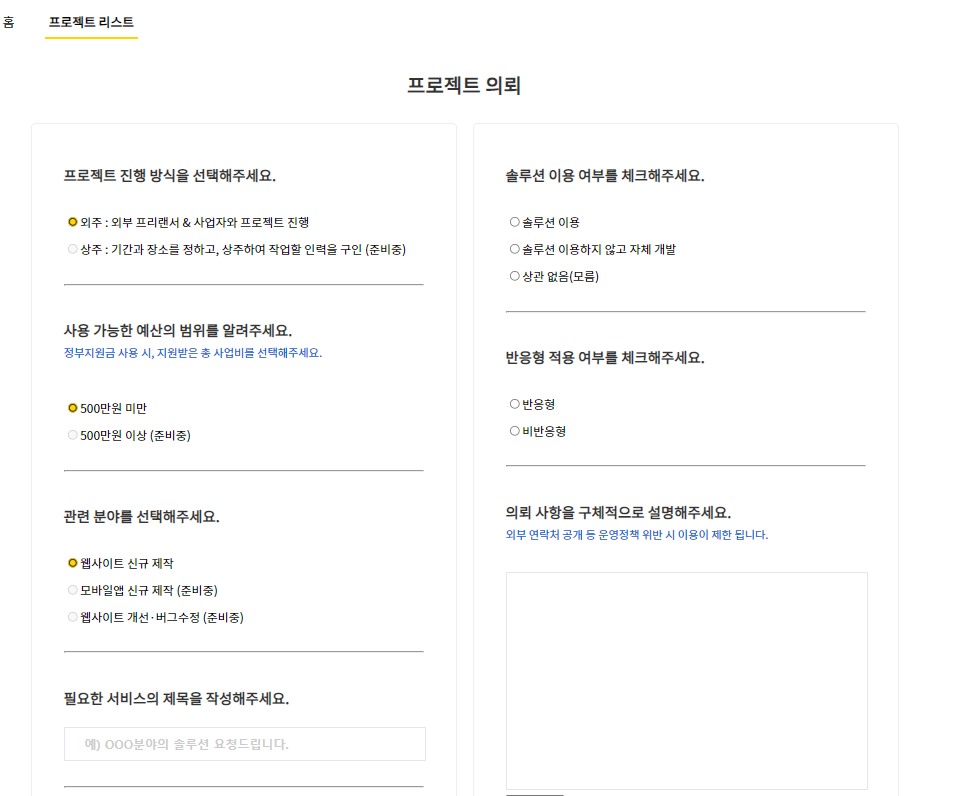The image size is (965, 796).
Task: Select the 비반응형 radio option
Action: (x=515, y=431)
